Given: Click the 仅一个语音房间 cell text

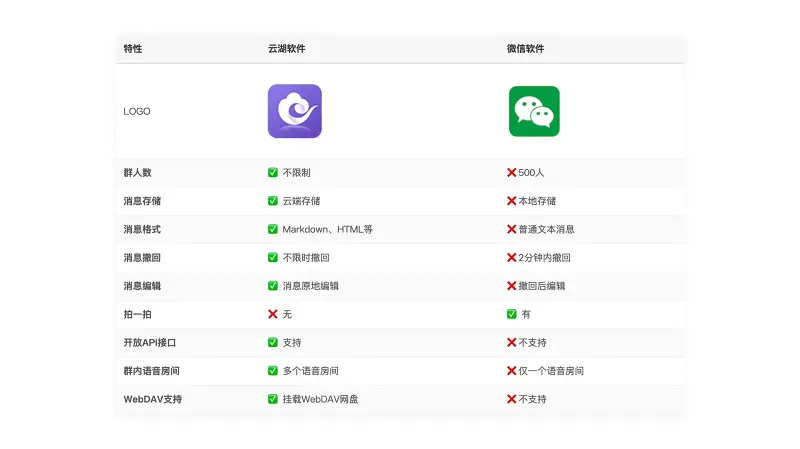Looking at the screenshot, I should click(x=551, y=371).
